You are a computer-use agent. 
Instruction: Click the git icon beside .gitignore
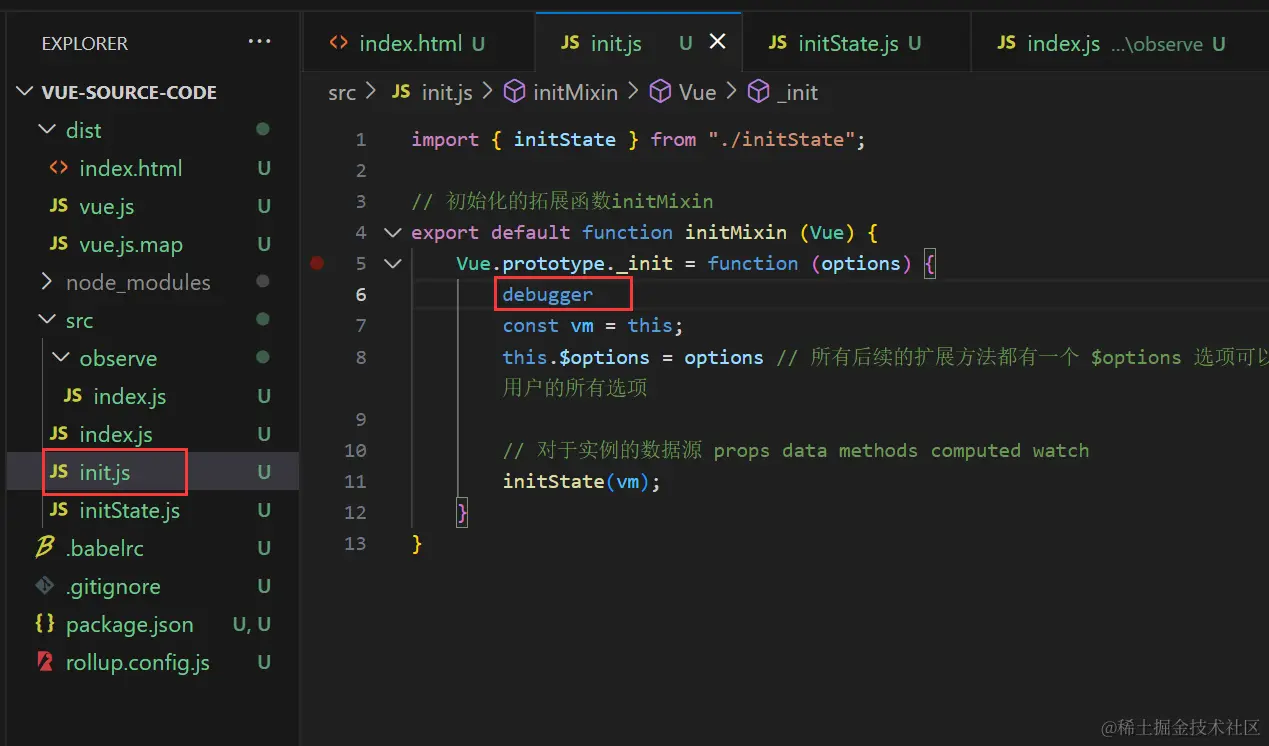coord(45,585)
